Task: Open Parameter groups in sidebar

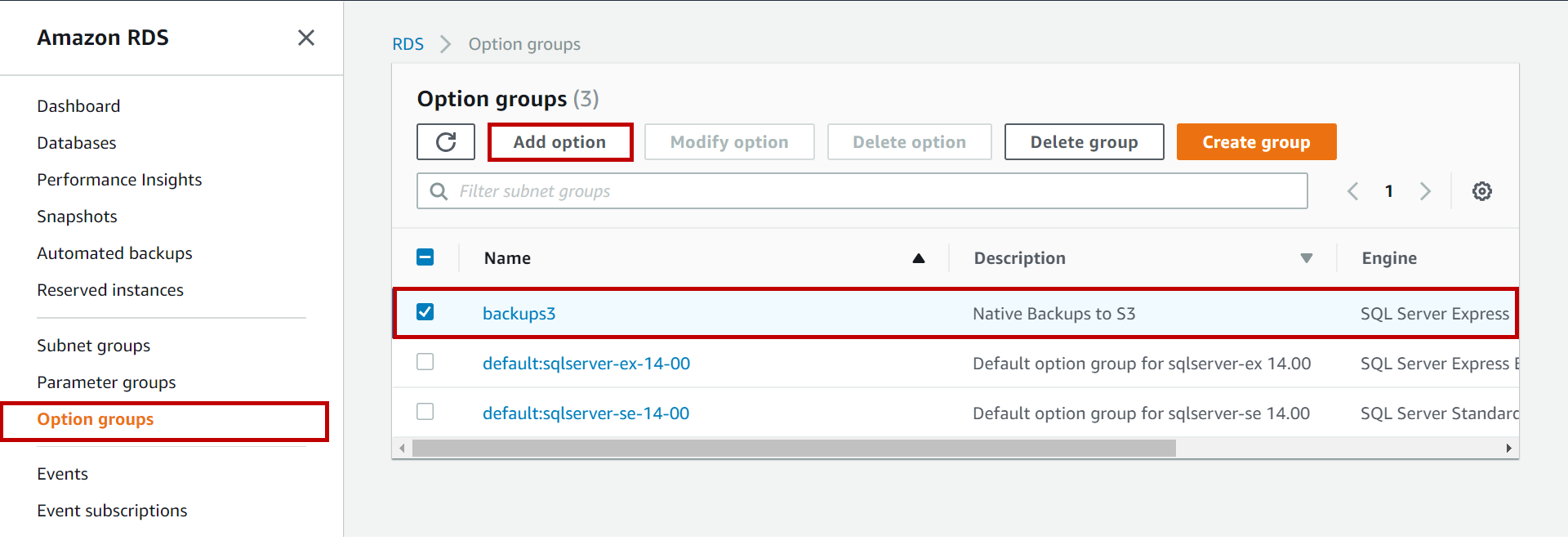Action: 106,382
